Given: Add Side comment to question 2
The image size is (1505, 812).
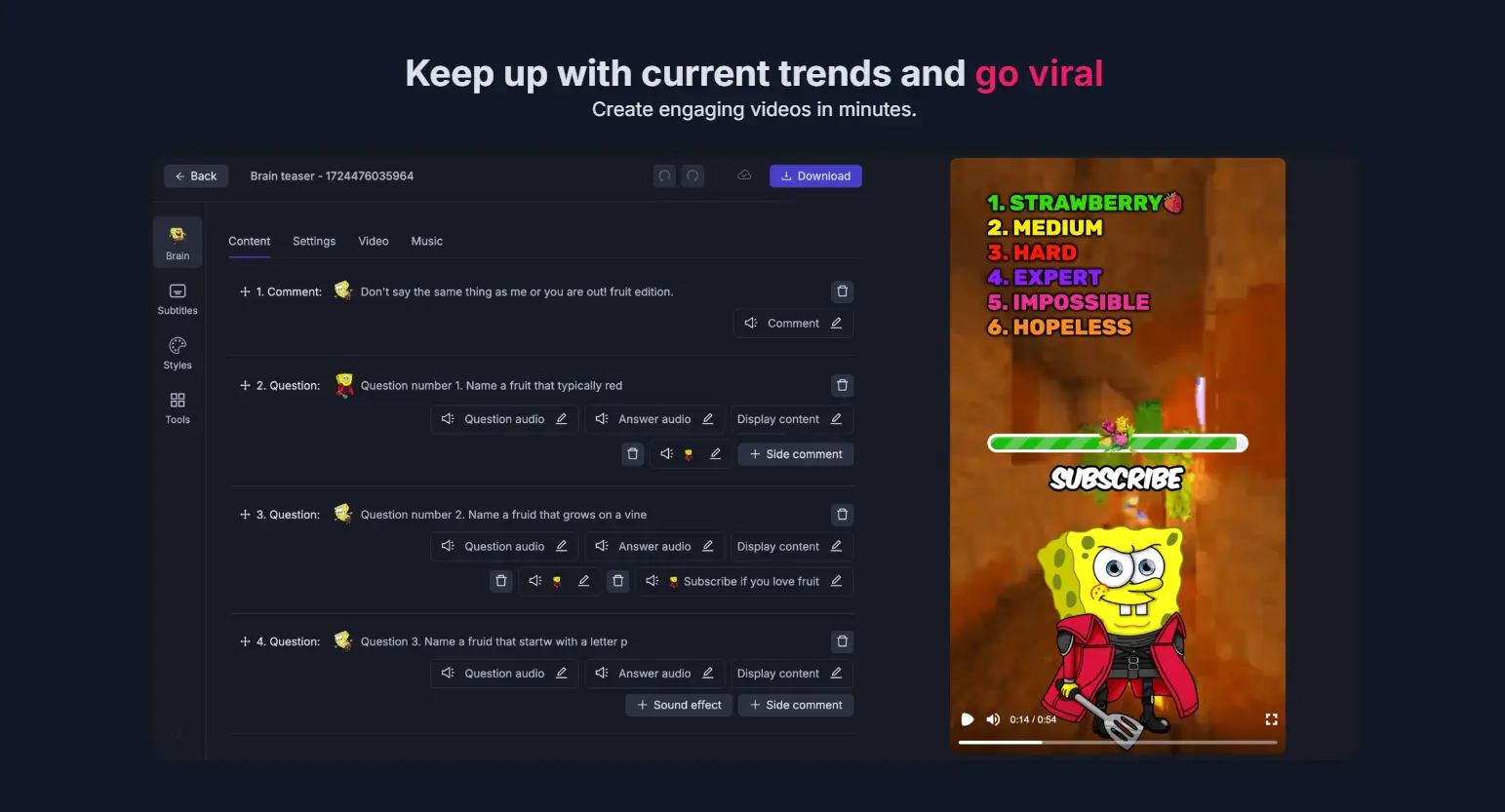Looking at the screenshot, I should (796, 454).
